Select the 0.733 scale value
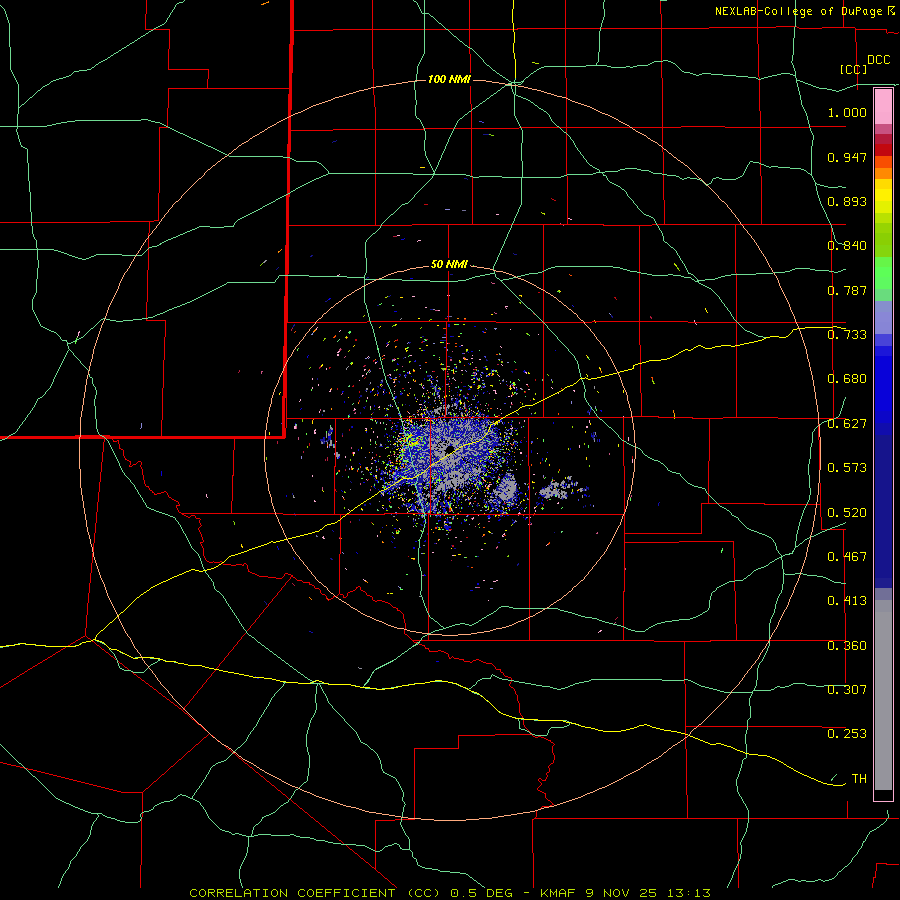Viewport: 900px width, 900px height. [x=847, y=335]
